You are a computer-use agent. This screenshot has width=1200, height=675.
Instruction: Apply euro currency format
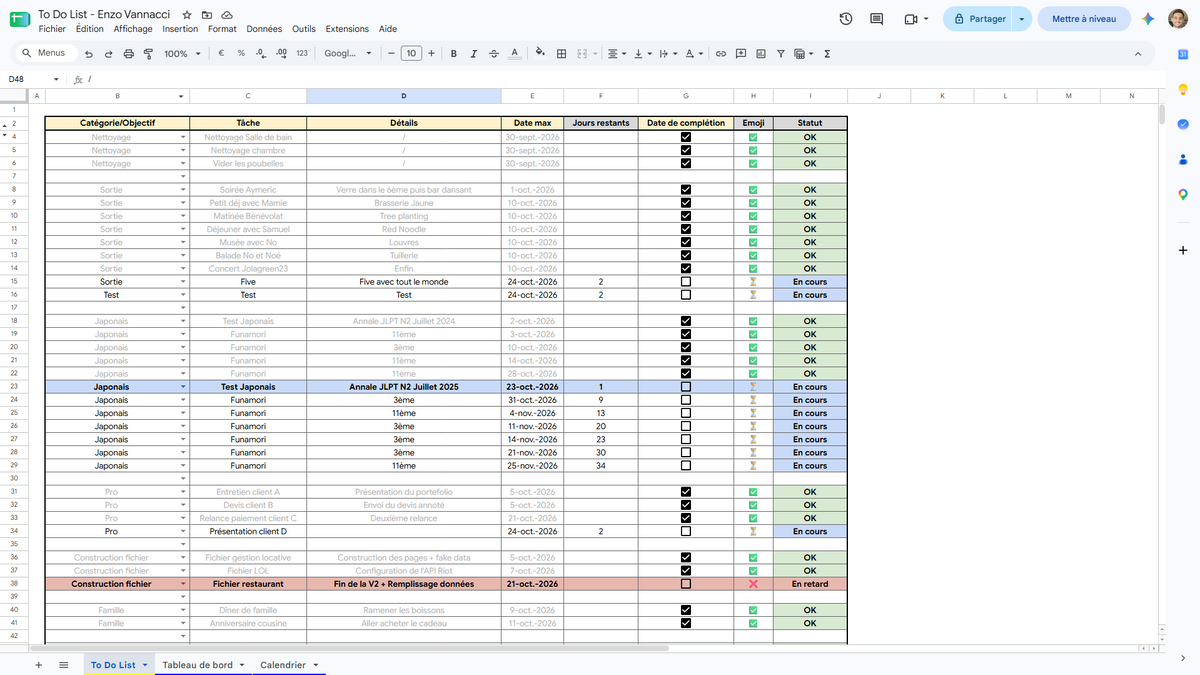(221, 53)
